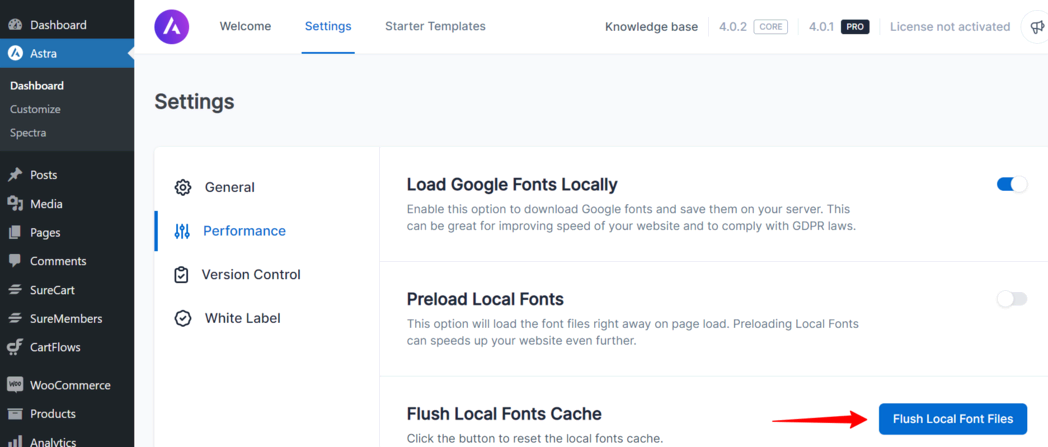Viewport: 1048px width, 447px height.
Task: Click the White Label badge icon
Action: tap(183, 319)
